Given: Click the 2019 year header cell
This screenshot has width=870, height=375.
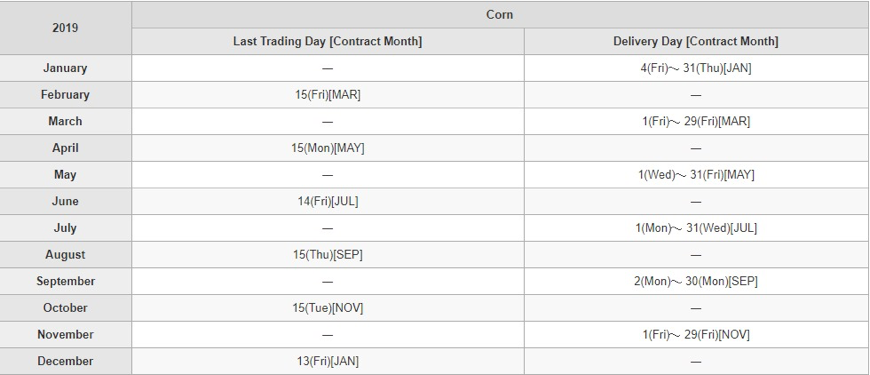Looking at the screenshot, I should (65, 28).
